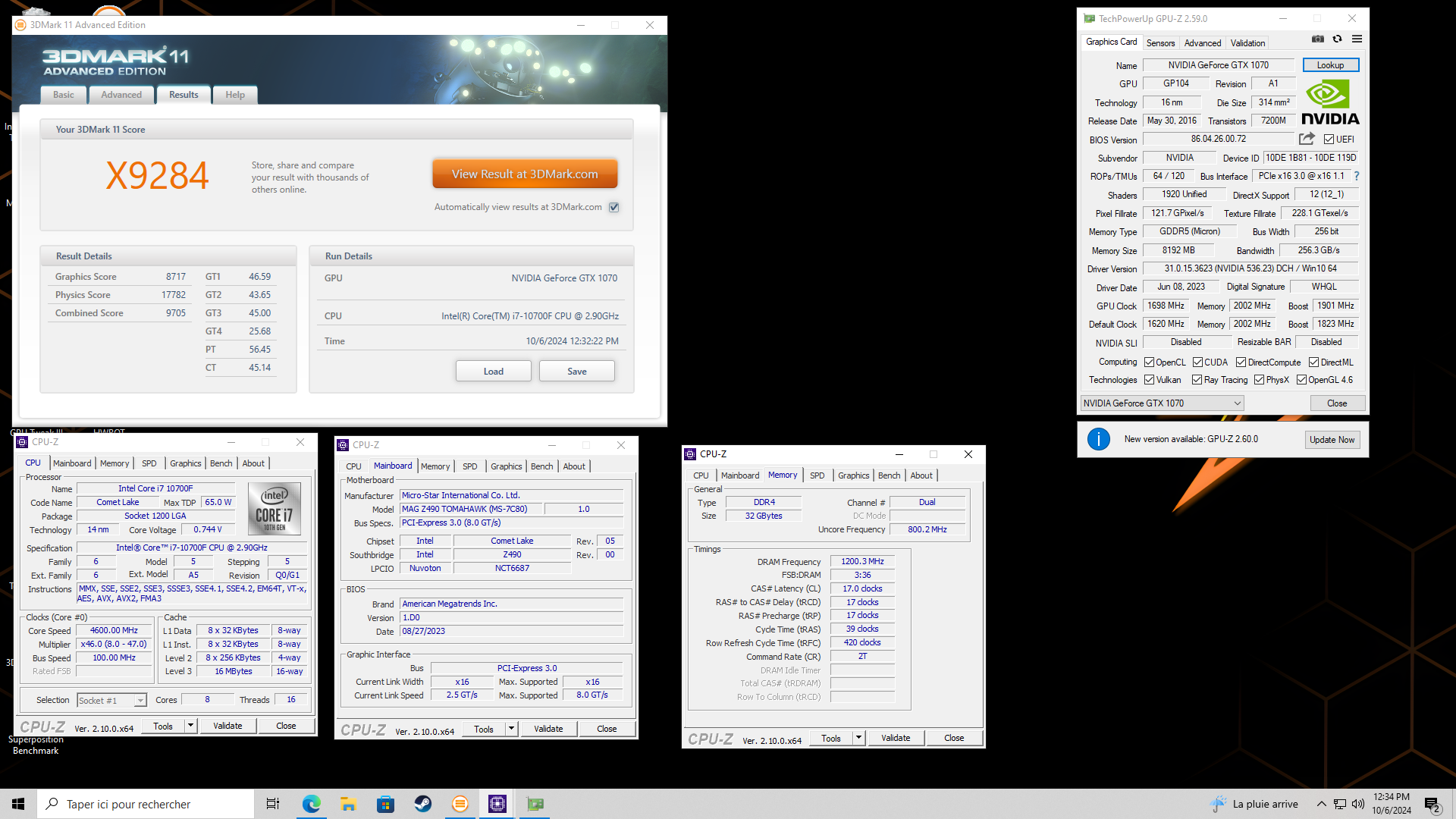
Task: Open the Validation tab in GPU-Z
Action: point(1247,43)
